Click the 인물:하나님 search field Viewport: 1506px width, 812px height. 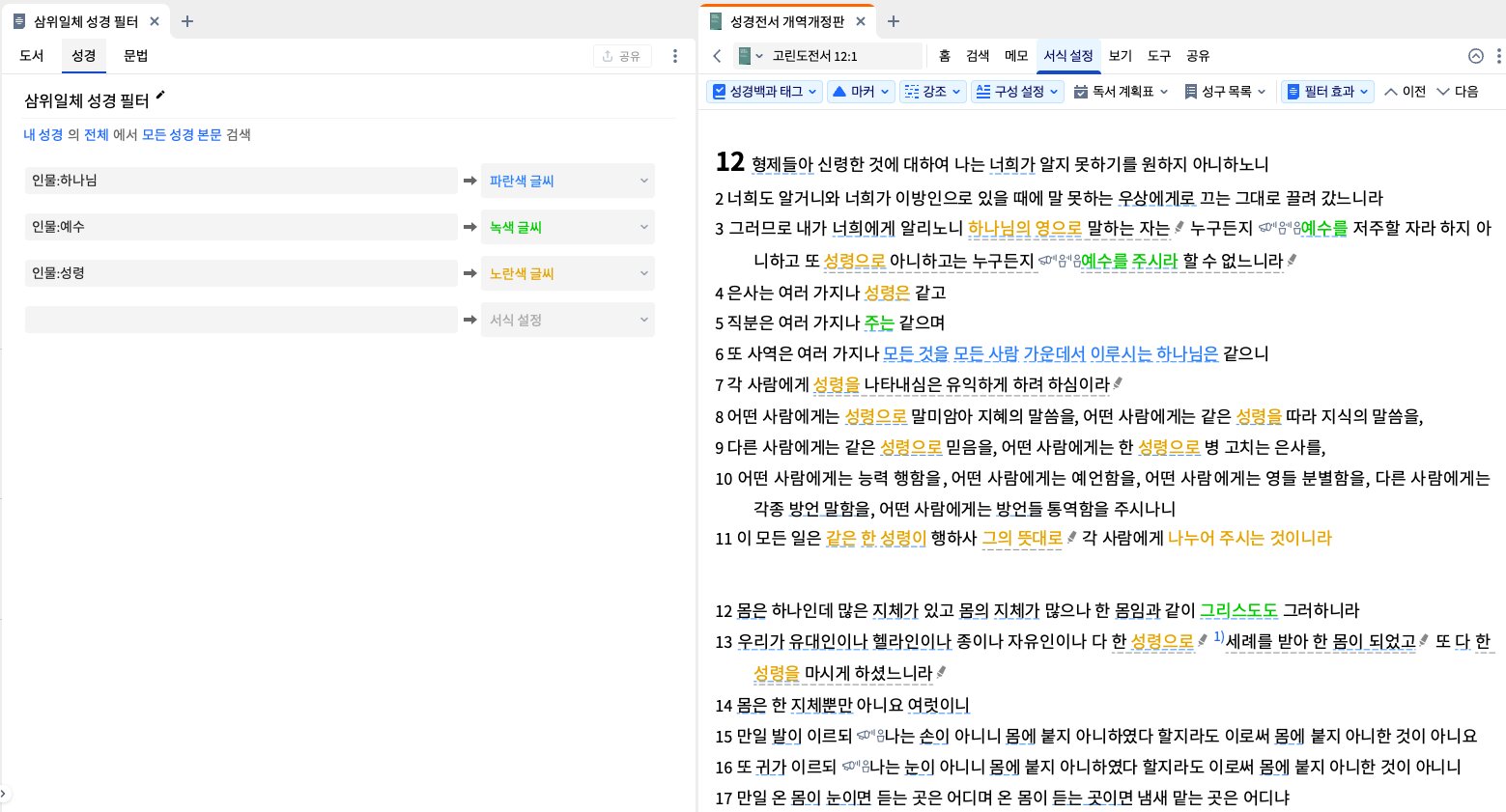pyautogui.click(x=242, y=181)
